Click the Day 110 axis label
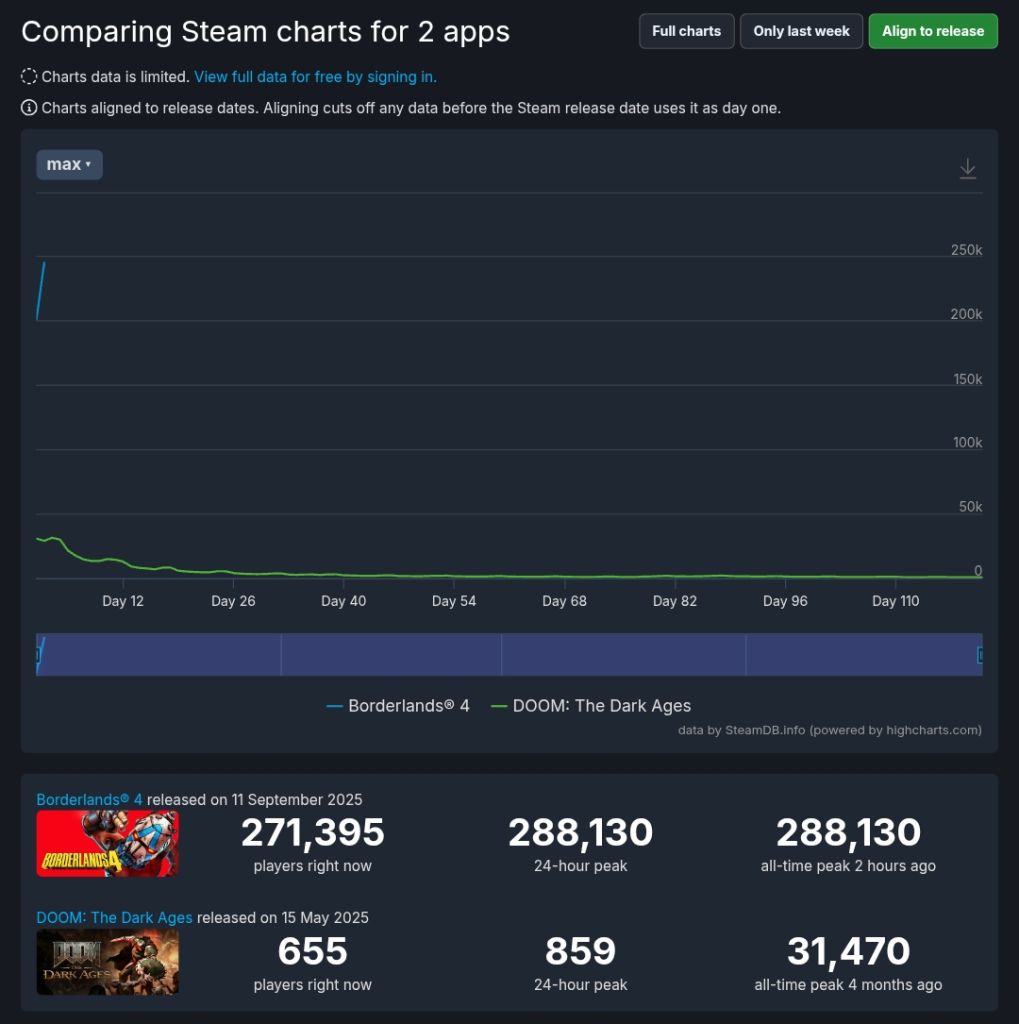The width and height of the screenshot is (1019, 1024). (x=896, y=601)
